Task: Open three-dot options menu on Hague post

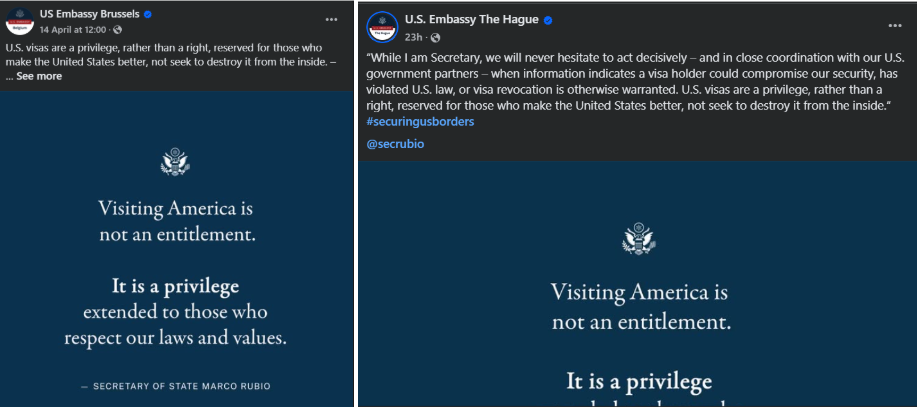Action: 895,26
